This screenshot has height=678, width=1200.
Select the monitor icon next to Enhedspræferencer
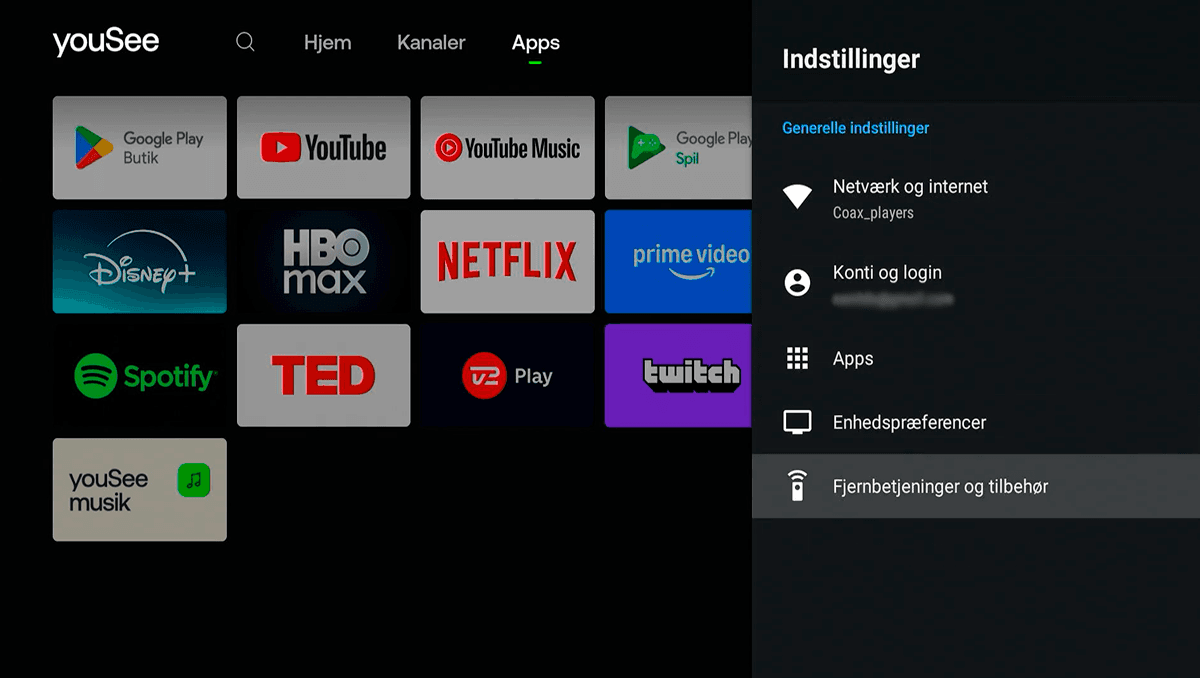click(797, 422)
